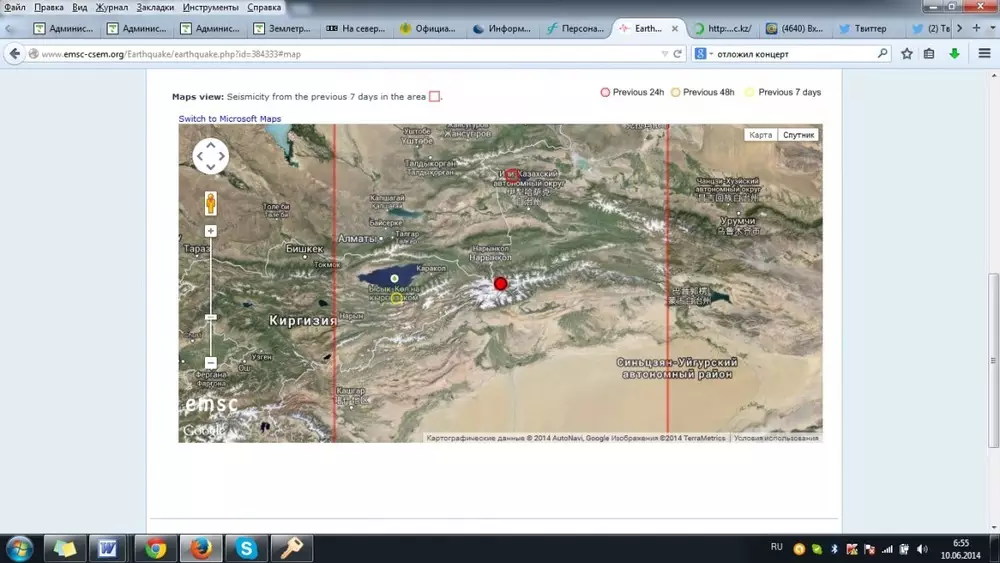Switch map to Спутник satellite view
The image size is (1000, 563).
click(x=799, y=135)
